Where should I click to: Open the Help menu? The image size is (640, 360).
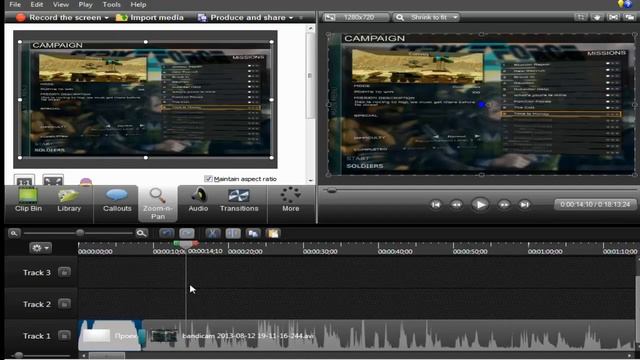pos(138,4)
